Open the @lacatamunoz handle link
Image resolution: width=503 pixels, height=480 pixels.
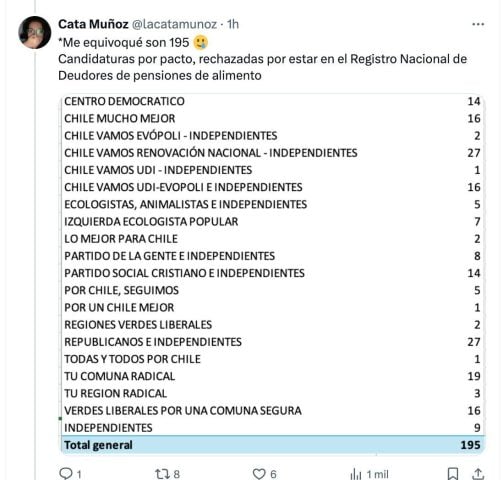pos(175,24)
